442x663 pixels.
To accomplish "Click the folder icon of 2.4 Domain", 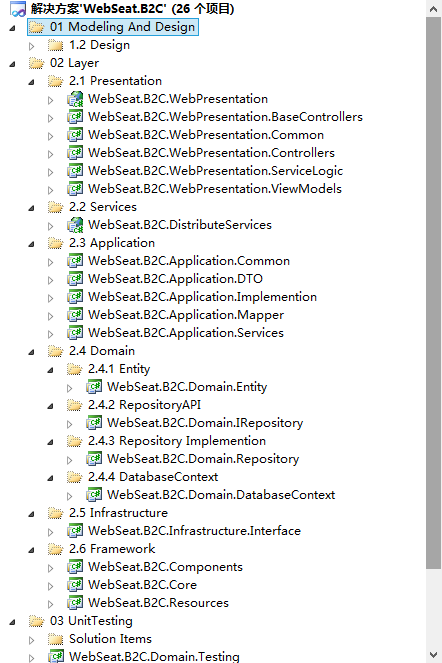I will (56, 351).
